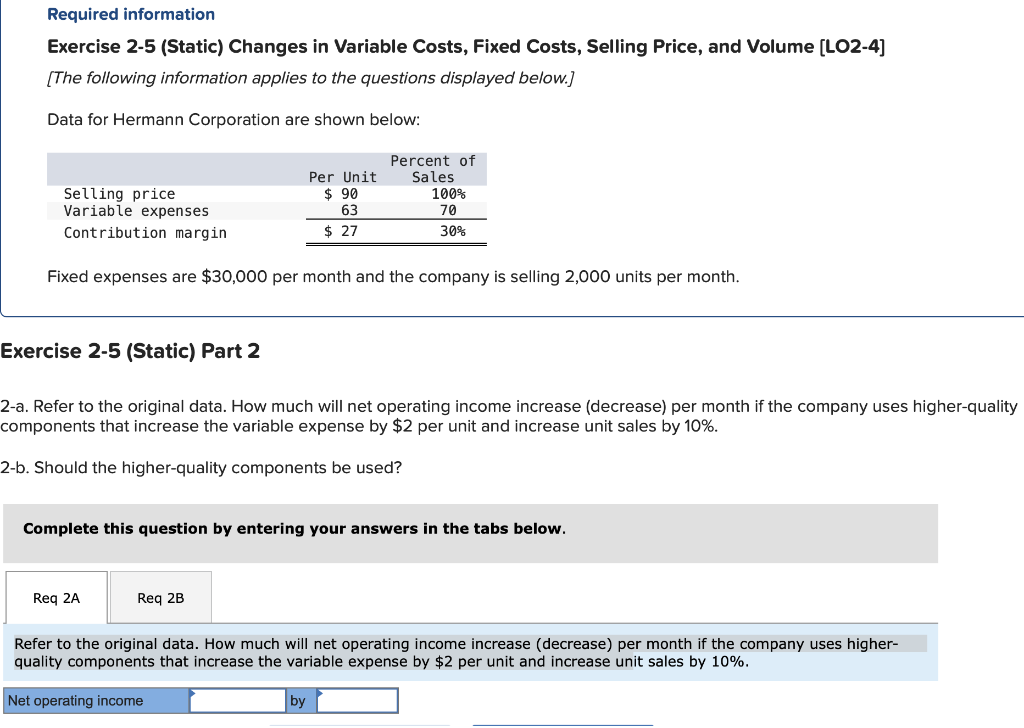Click the blue "Required information" heading
This screenshot has width=1024, height=728.
pyautogui.click(x=130, y=14)
